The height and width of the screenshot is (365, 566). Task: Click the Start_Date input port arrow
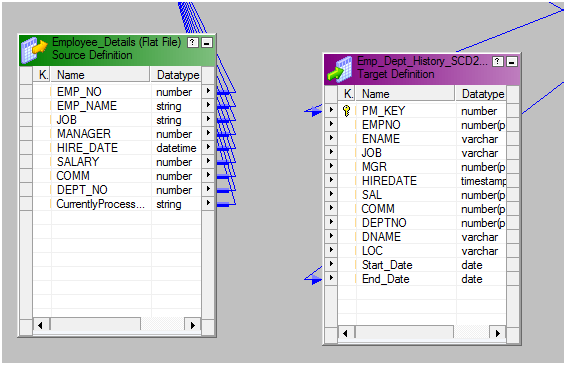pyautogui.click(x=331, y=264)
